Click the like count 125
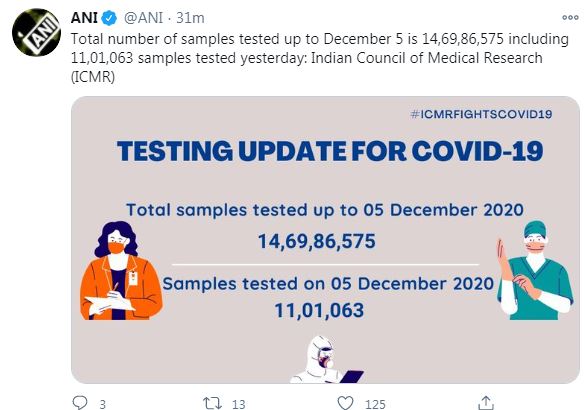 [375, 404]
